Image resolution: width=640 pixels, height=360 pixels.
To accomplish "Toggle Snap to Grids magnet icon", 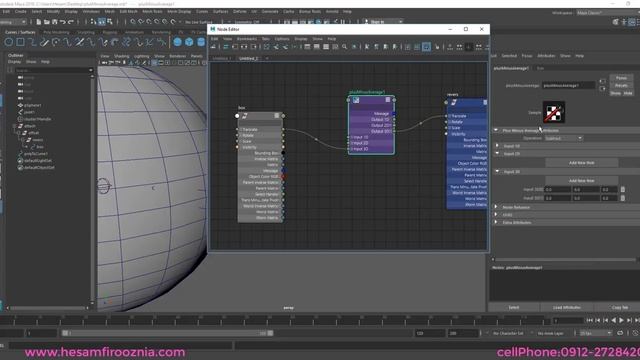I will tap(133, 22).
